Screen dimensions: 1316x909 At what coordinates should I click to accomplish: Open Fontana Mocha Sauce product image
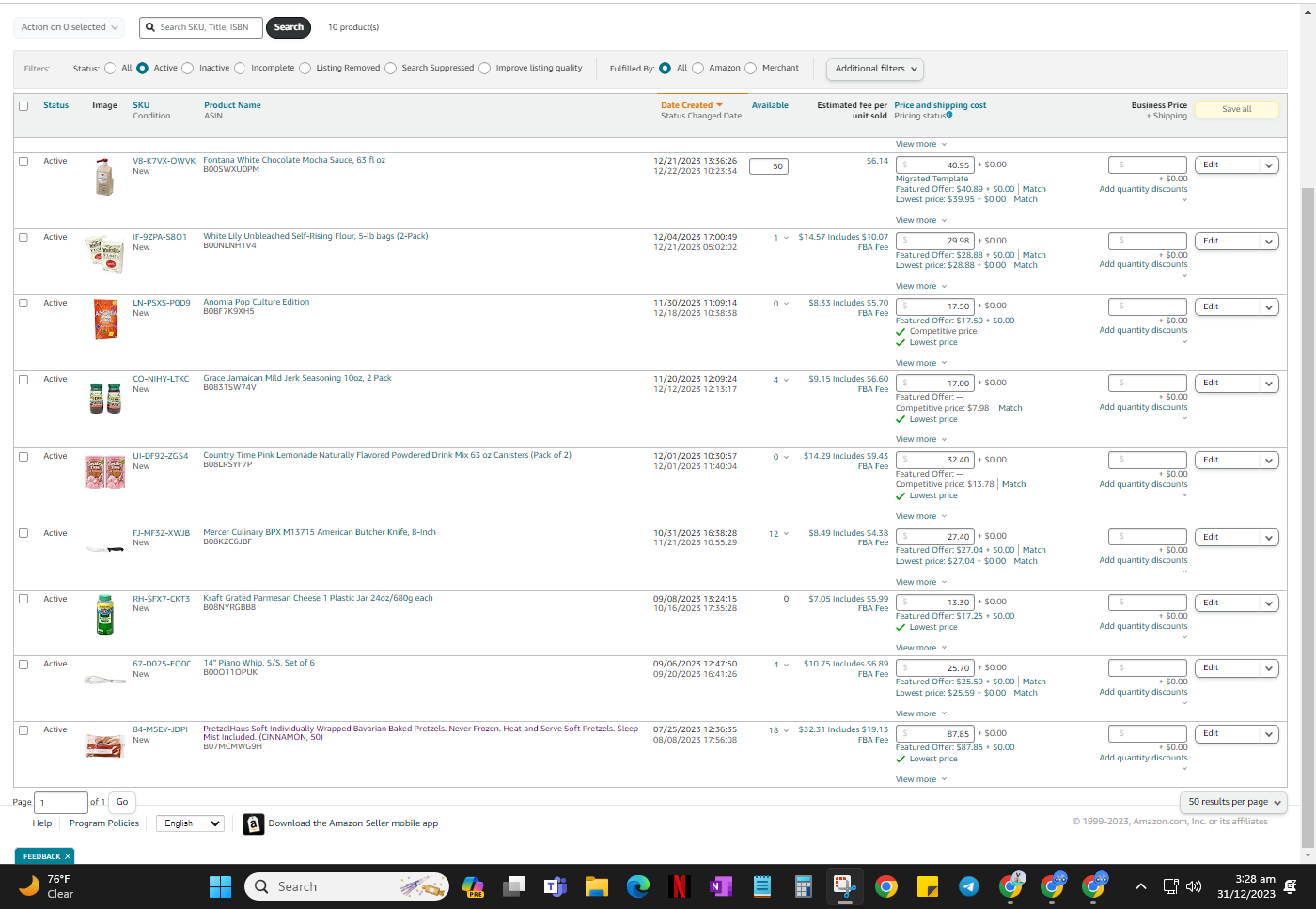point(104,176)
